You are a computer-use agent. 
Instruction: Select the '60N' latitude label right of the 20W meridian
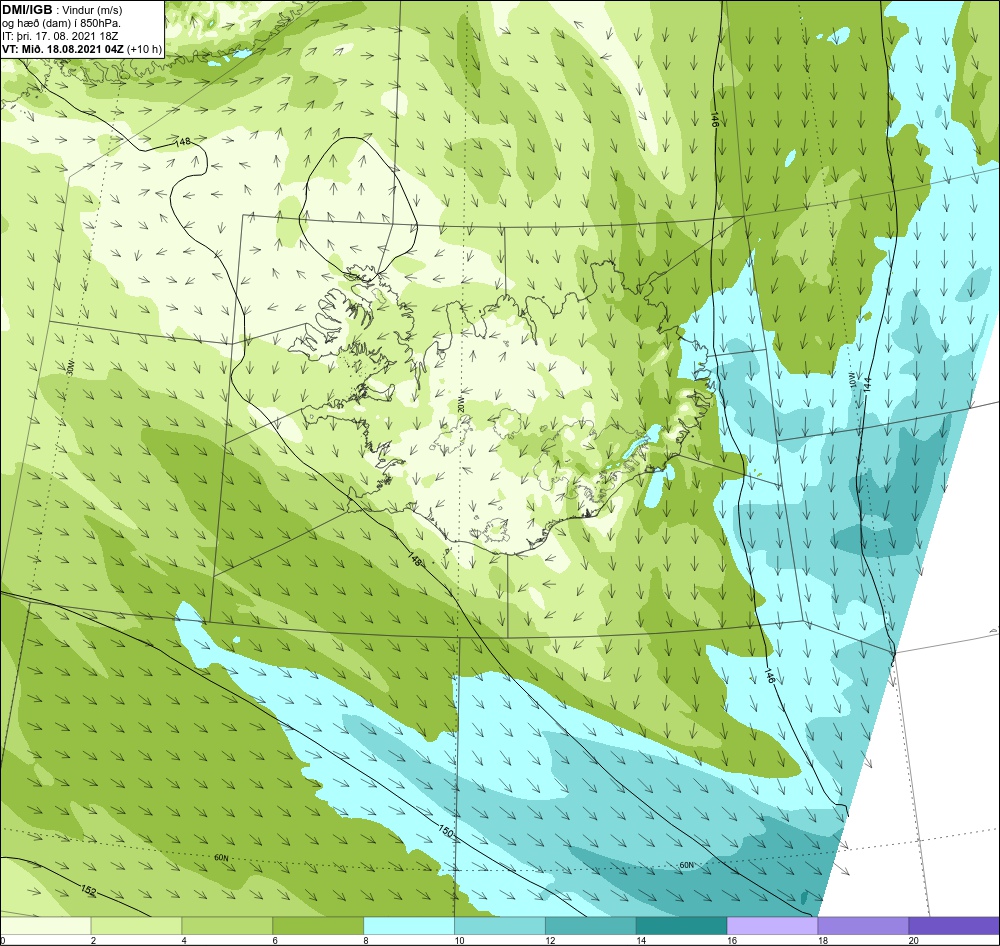686,865
